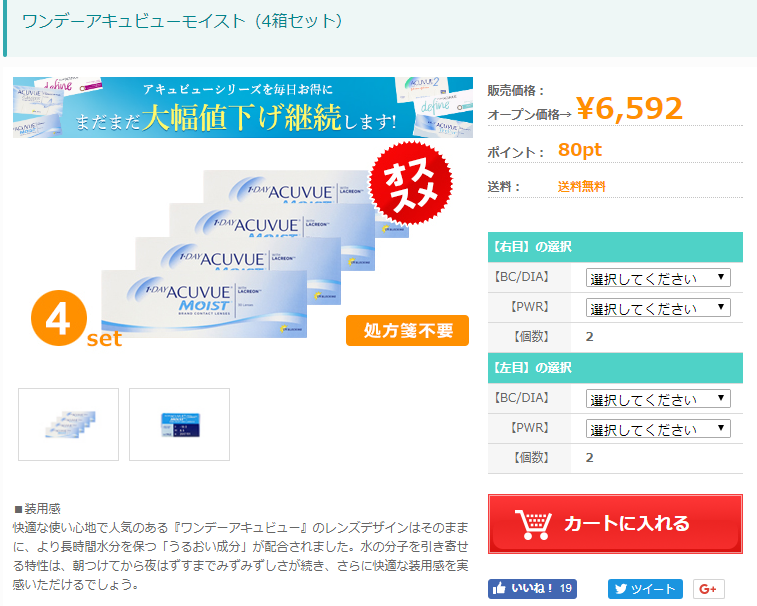Click the Facebook いいね! like button
757x606 pixels.
pyautogui.click(x=532, y=589)
